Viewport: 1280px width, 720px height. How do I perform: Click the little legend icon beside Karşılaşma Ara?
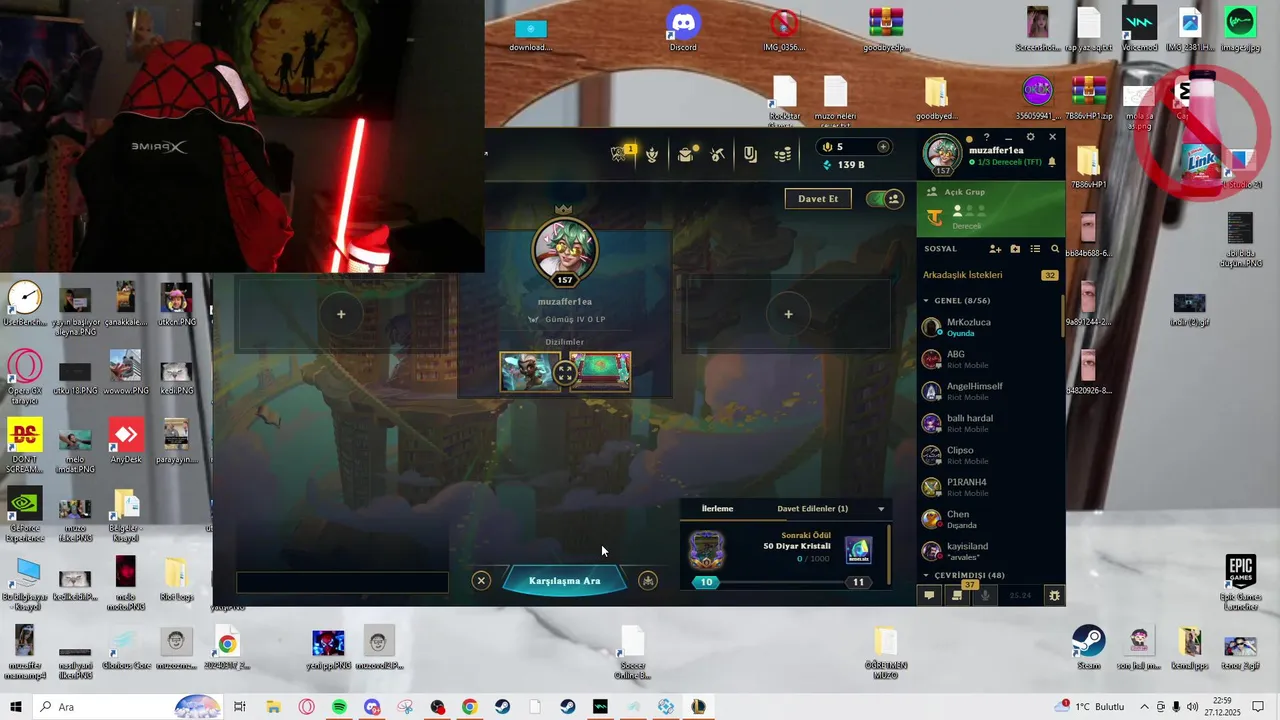click(x=648, y=581)
